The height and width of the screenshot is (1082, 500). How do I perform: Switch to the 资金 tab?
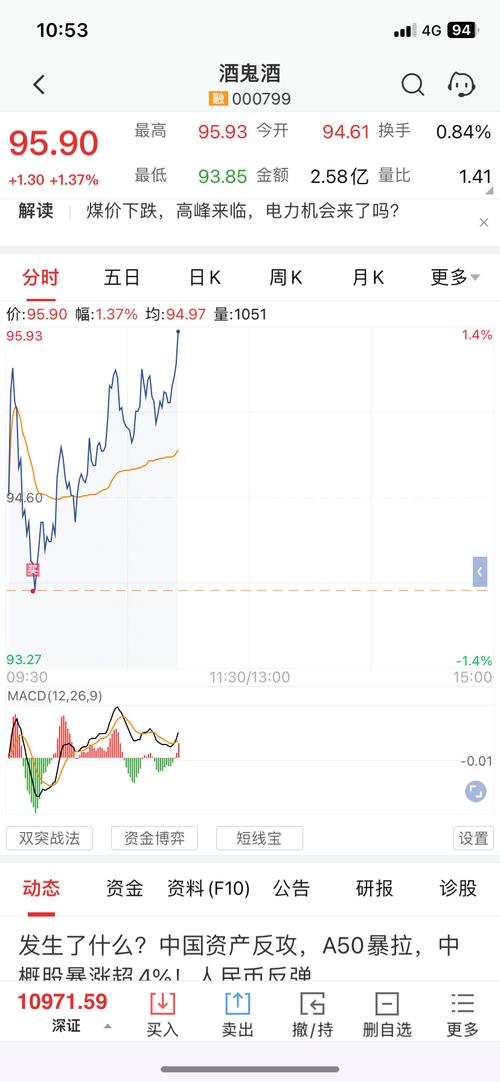[124, 888]
